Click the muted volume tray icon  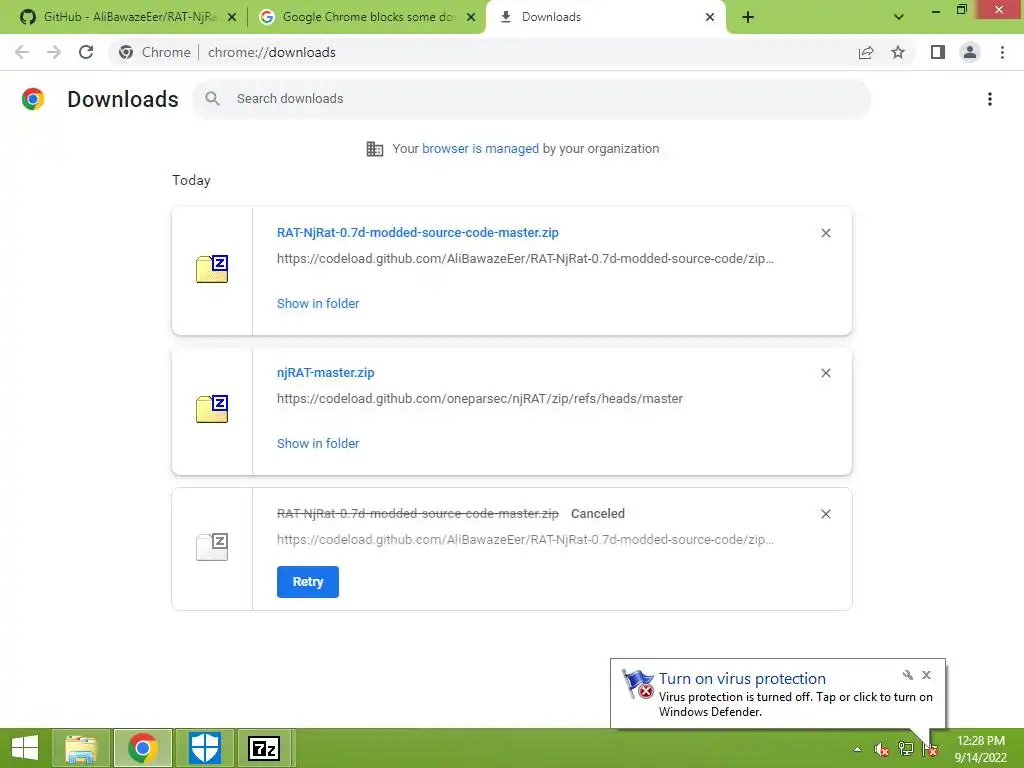[x=881, y=749]
